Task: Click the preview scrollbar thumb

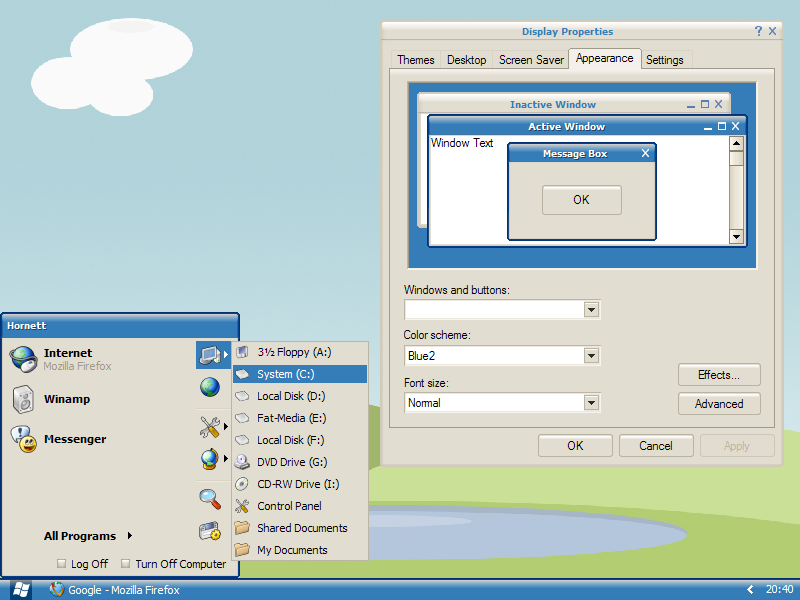Action: click(736, 158)
